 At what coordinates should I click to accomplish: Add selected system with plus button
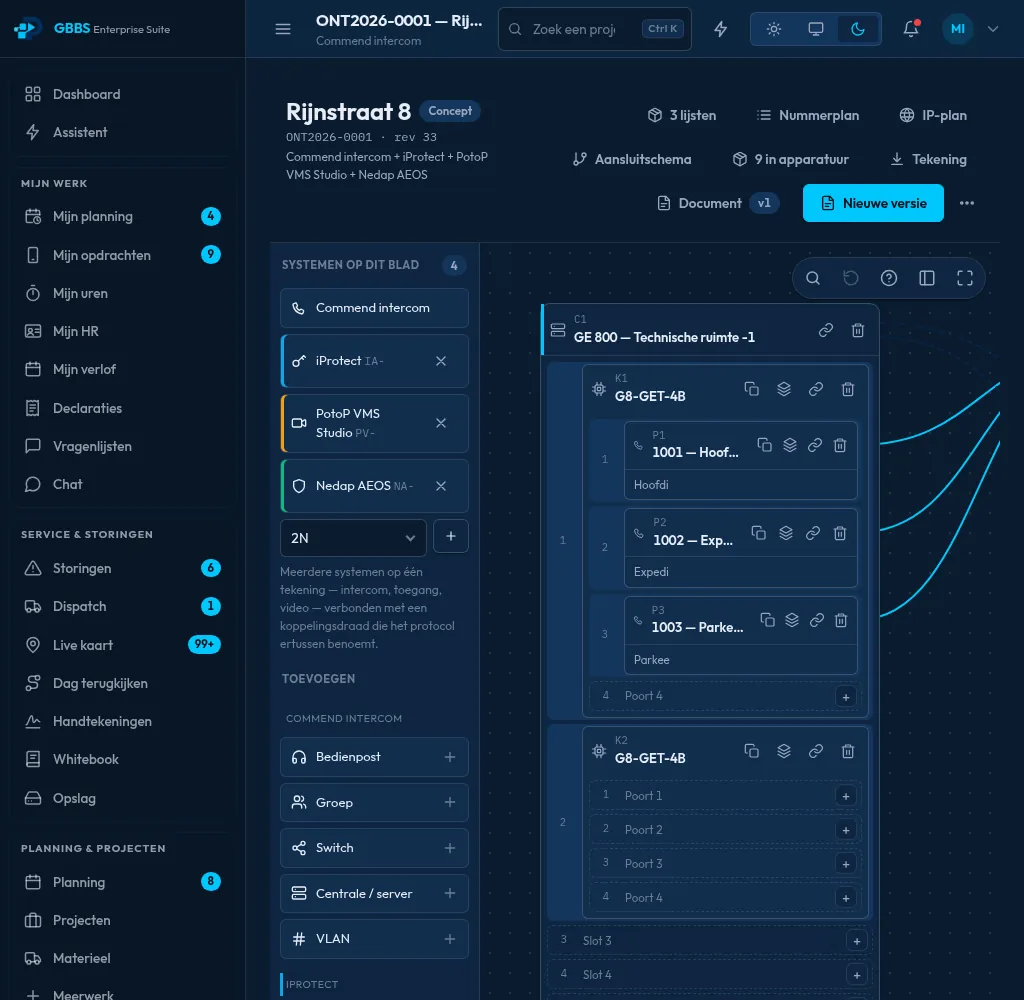click(x=451, y=536)
